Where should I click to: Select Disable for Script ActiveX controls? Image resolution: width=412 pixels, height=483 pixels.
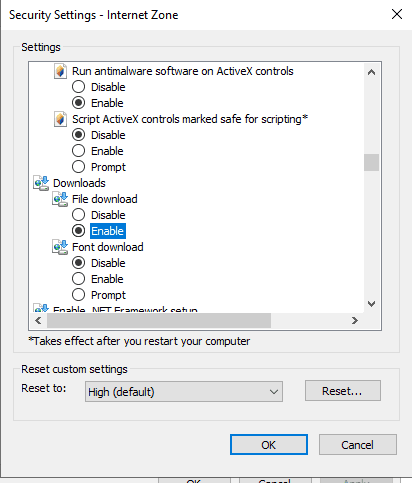[x=78, y=135]
